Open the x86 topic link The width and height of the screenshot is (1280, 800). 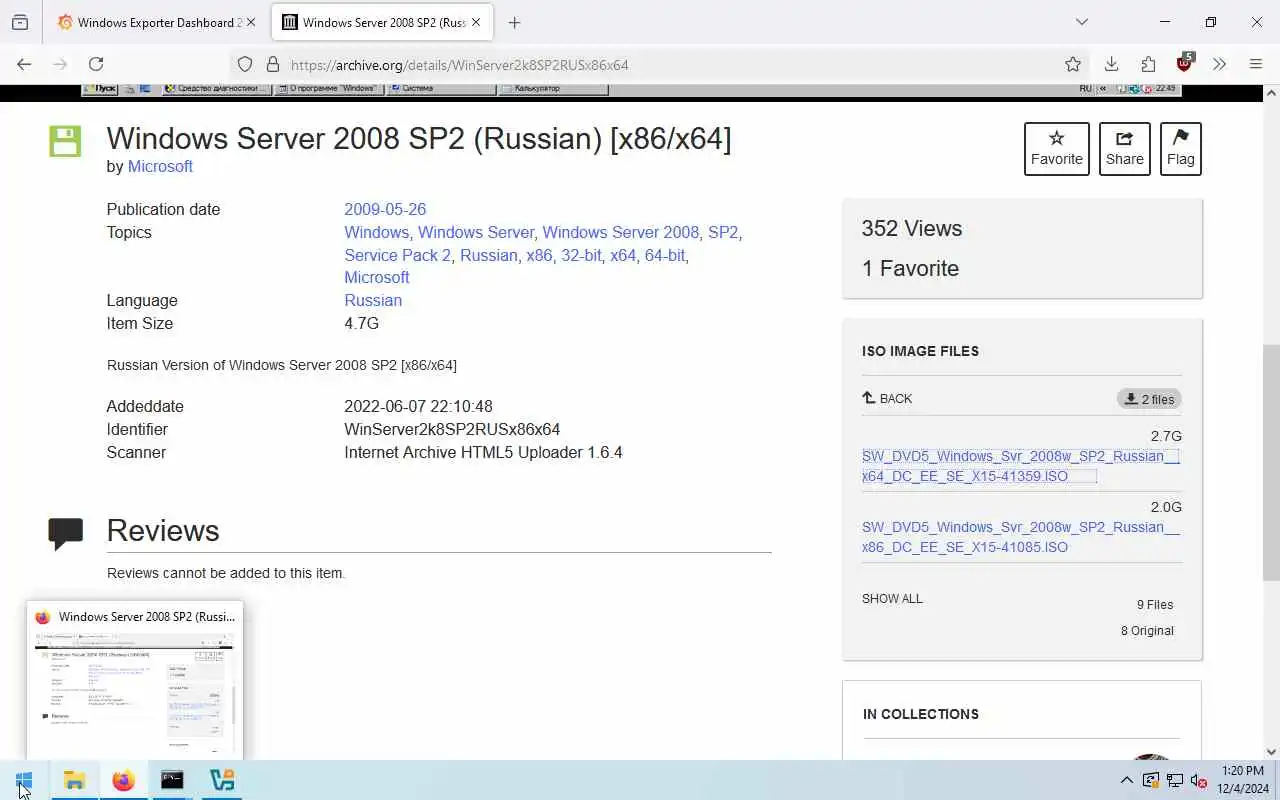539,255
